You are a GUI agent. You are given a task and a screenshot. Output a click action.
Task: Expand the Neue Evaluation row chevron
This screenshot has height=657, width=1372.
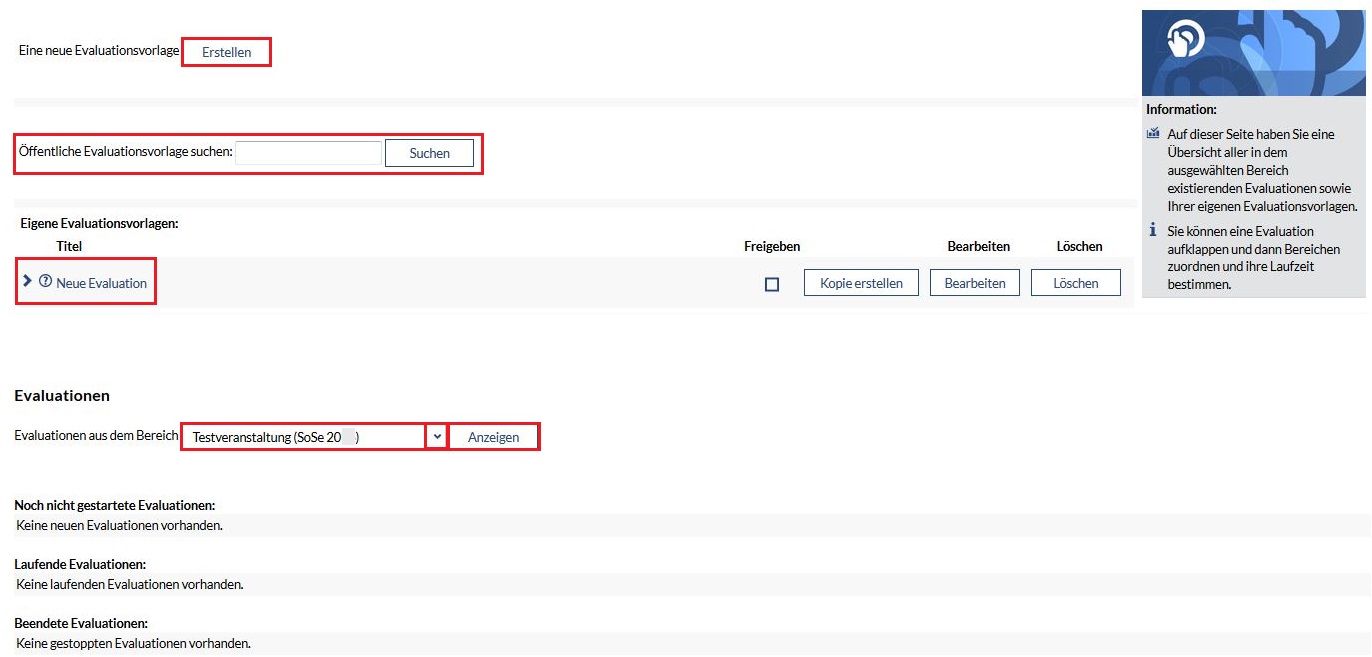pos(27,282)
